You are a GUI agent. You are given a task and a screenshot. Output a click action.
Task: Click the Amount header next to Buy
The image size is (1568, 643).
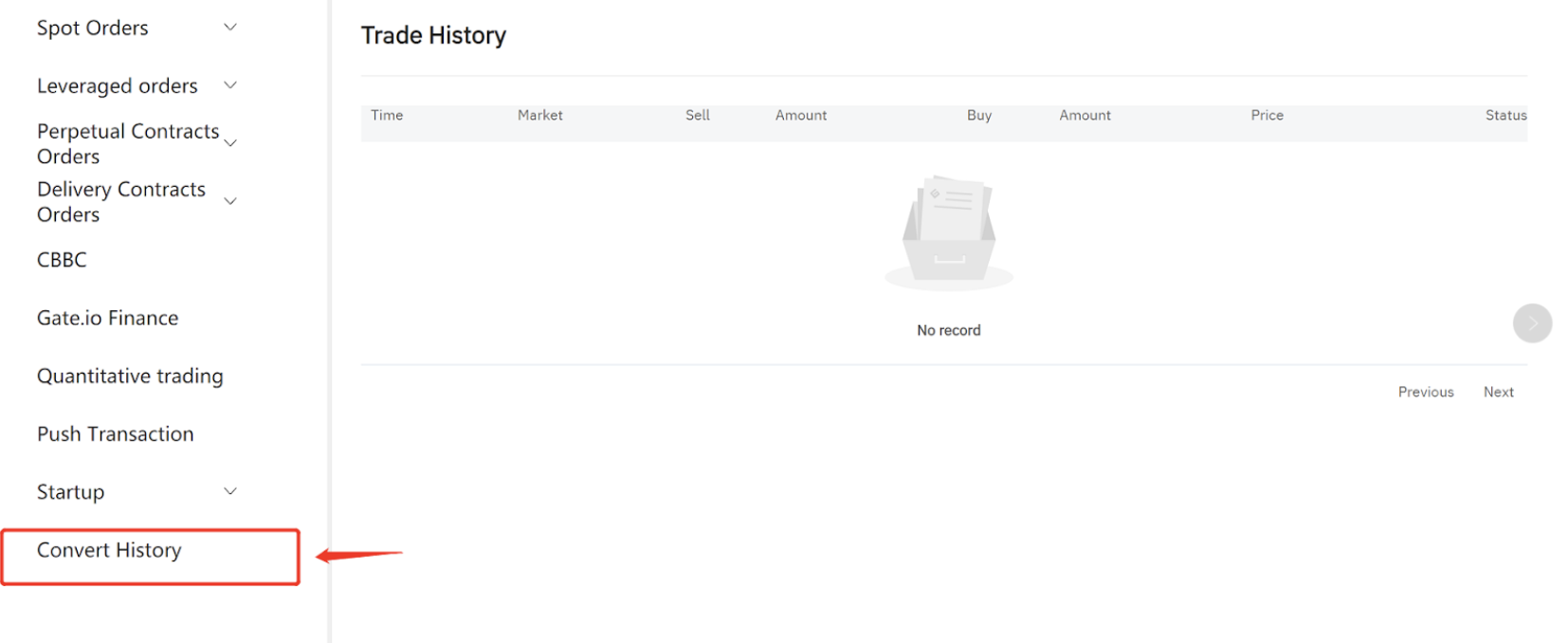point(1085,115)
